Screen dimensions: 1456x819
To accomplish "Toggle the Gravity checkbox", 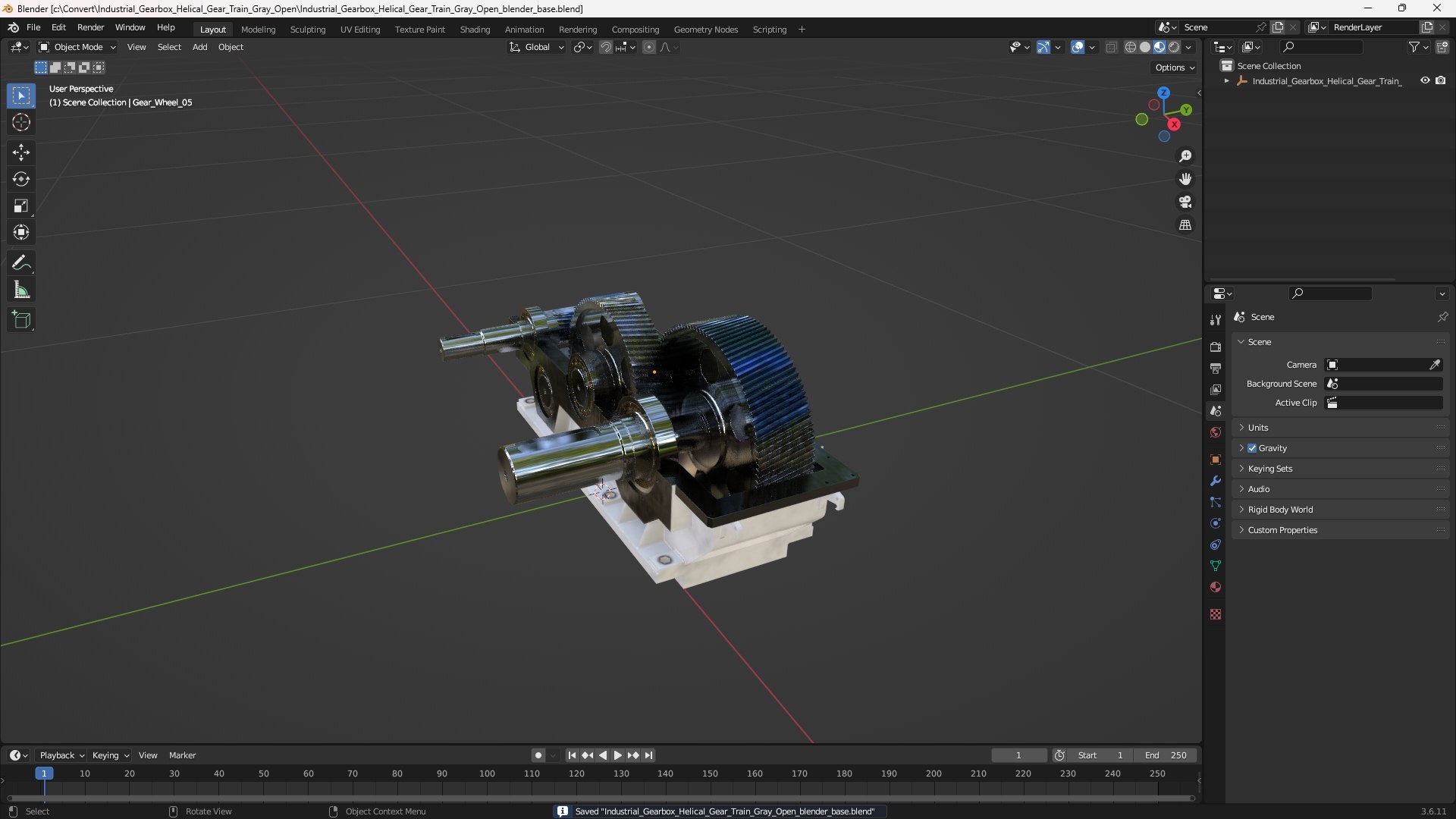I will coord(1252,448).
